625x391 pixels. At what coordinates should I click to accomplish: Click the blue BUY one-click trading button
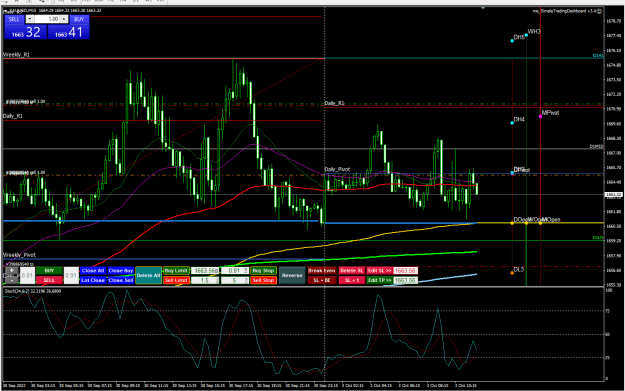[79, 19]
